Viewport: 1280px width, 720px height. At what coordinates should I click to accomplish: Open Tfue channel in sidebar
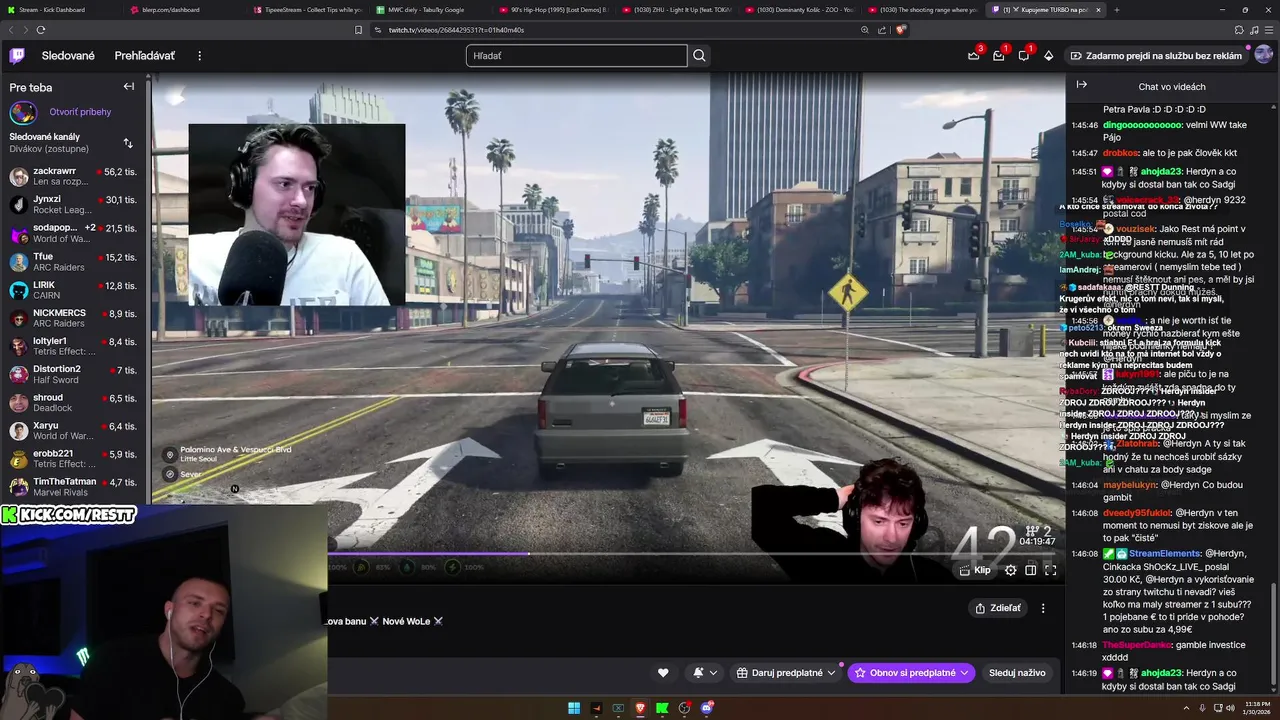(x=74, y=262)
